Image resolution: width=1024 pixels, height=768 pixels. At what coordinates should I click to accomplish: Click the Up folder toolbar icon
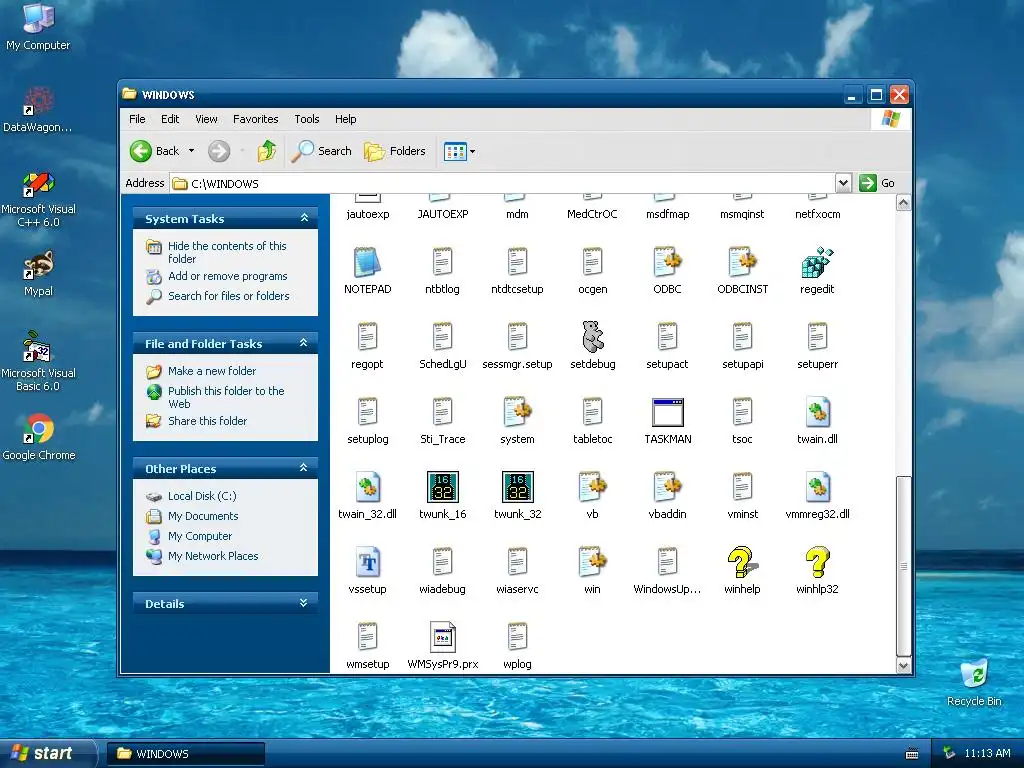point(266,151)
